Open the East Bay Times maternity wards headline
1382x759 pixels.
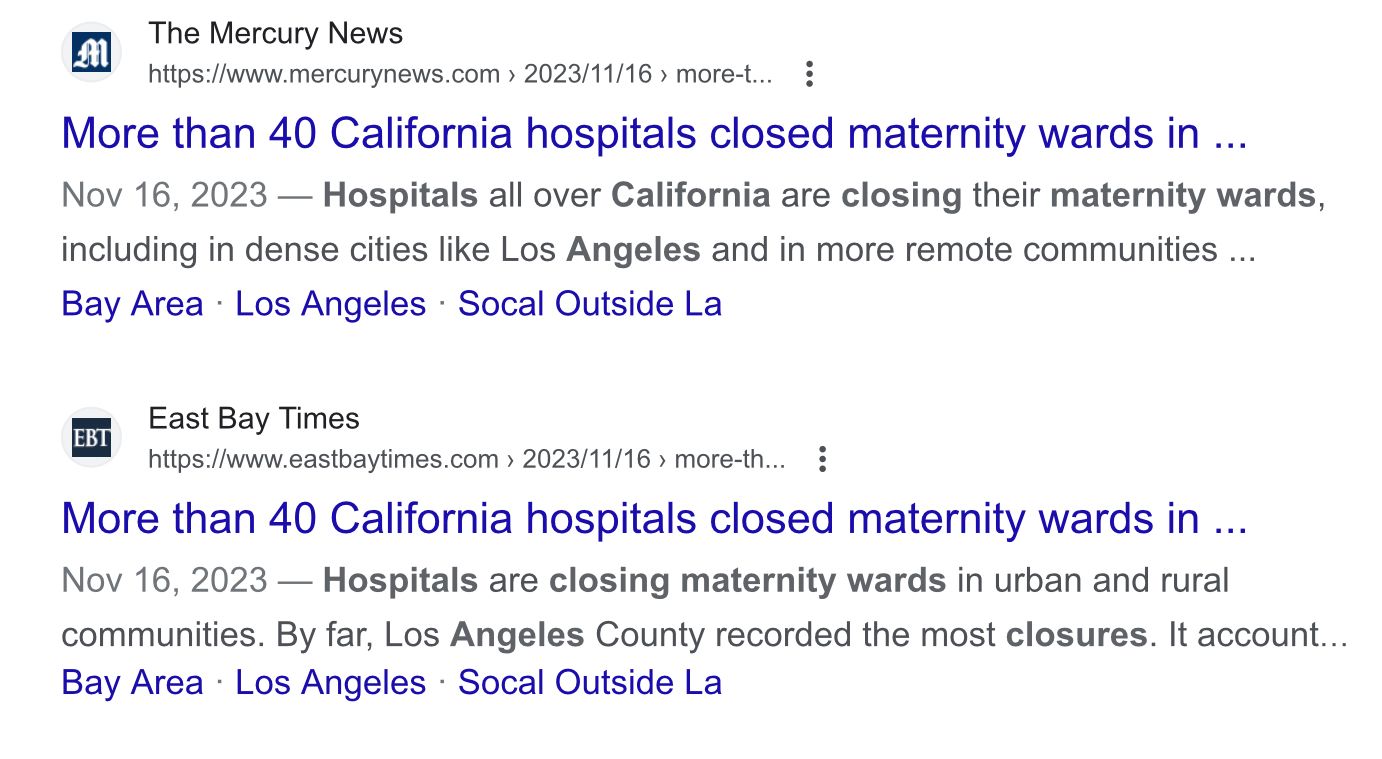pyautogui.click(x=654, y=519)
